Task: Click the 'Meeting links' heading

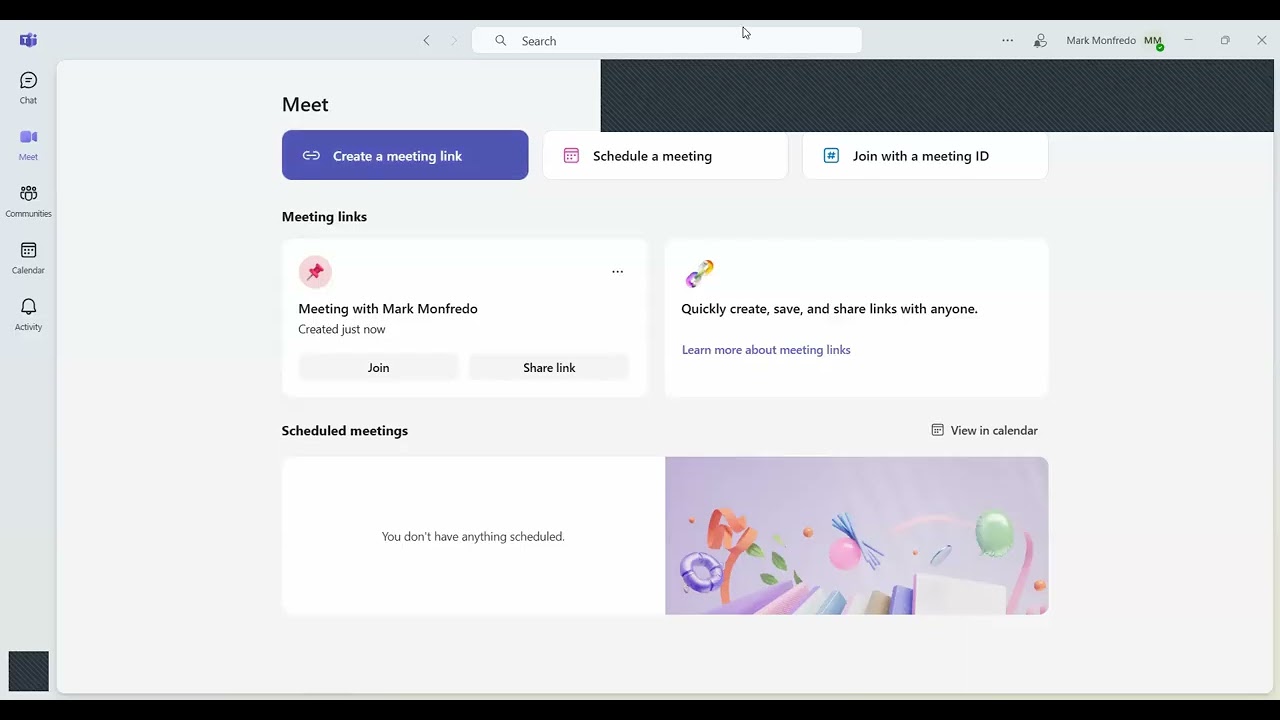Action: [324, 217]
